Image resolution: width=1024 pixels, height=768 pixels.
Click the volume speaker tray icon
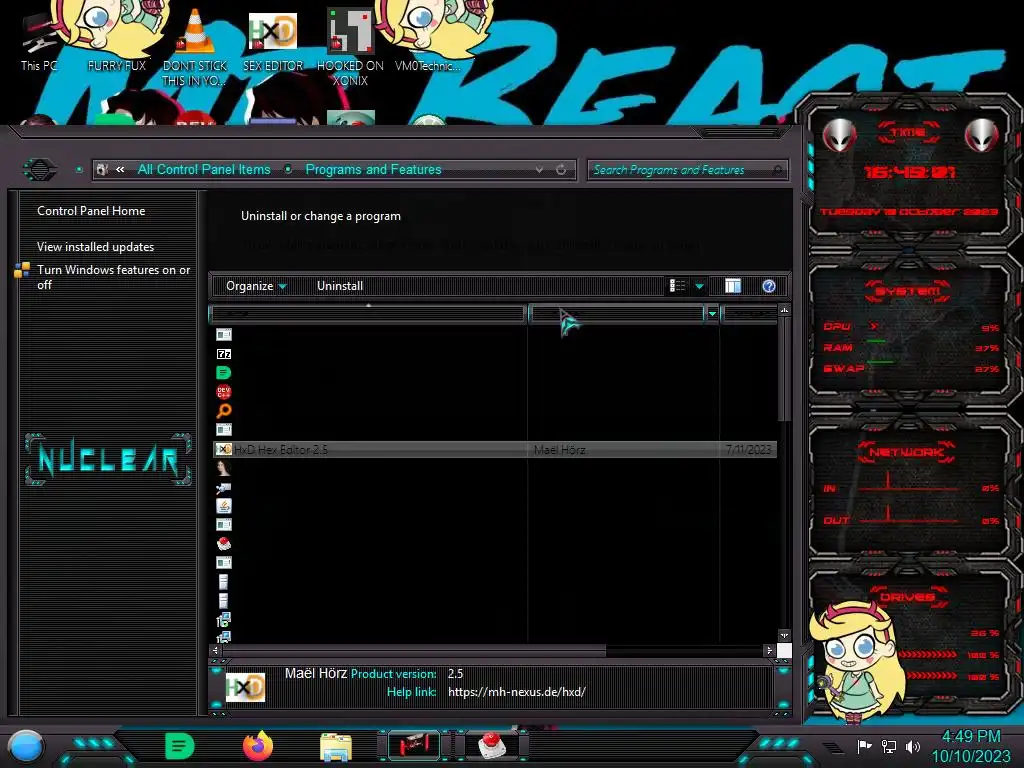pyautogui.click(x=913, y=746)
